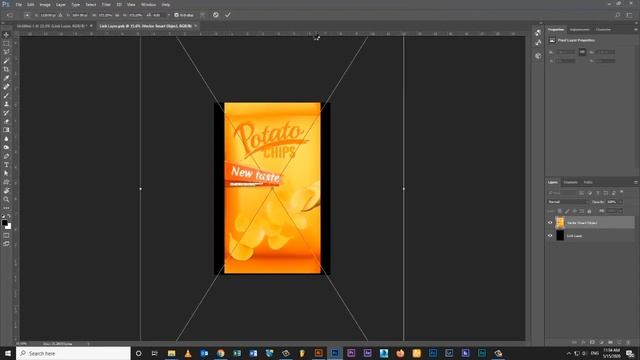640x360 pixels.
Task: Select the Zoom tool
Action: point(6,199)
